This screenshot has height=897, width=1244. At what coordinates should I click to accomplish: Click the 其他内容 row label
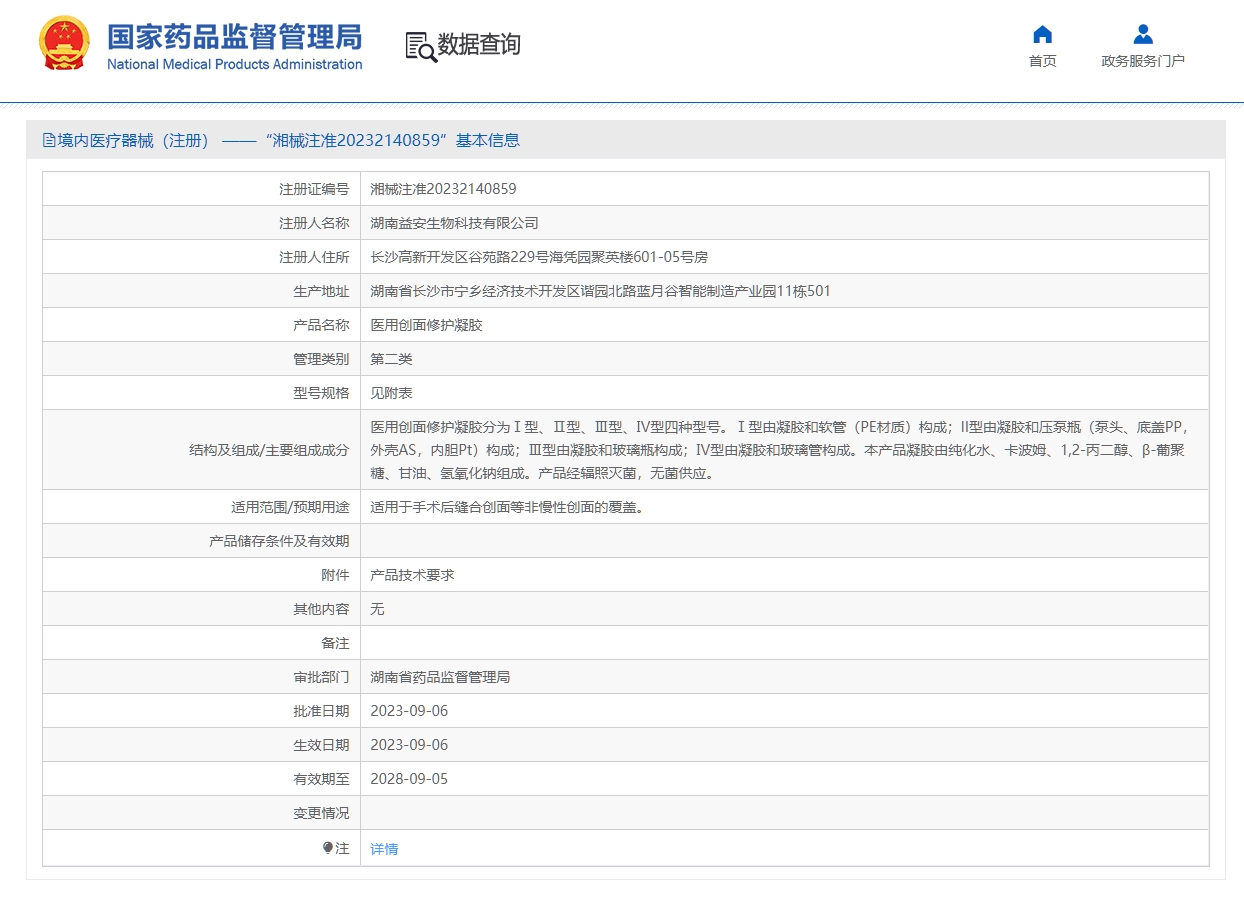pyautogui.click(x=321, y=609)
